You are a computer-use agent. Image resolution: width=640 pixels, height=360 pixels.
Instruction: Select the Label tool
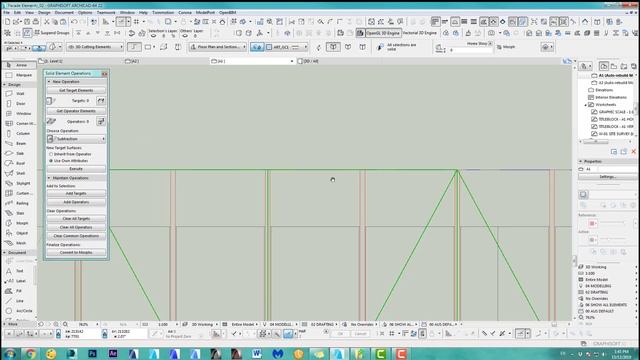(19, 281)
